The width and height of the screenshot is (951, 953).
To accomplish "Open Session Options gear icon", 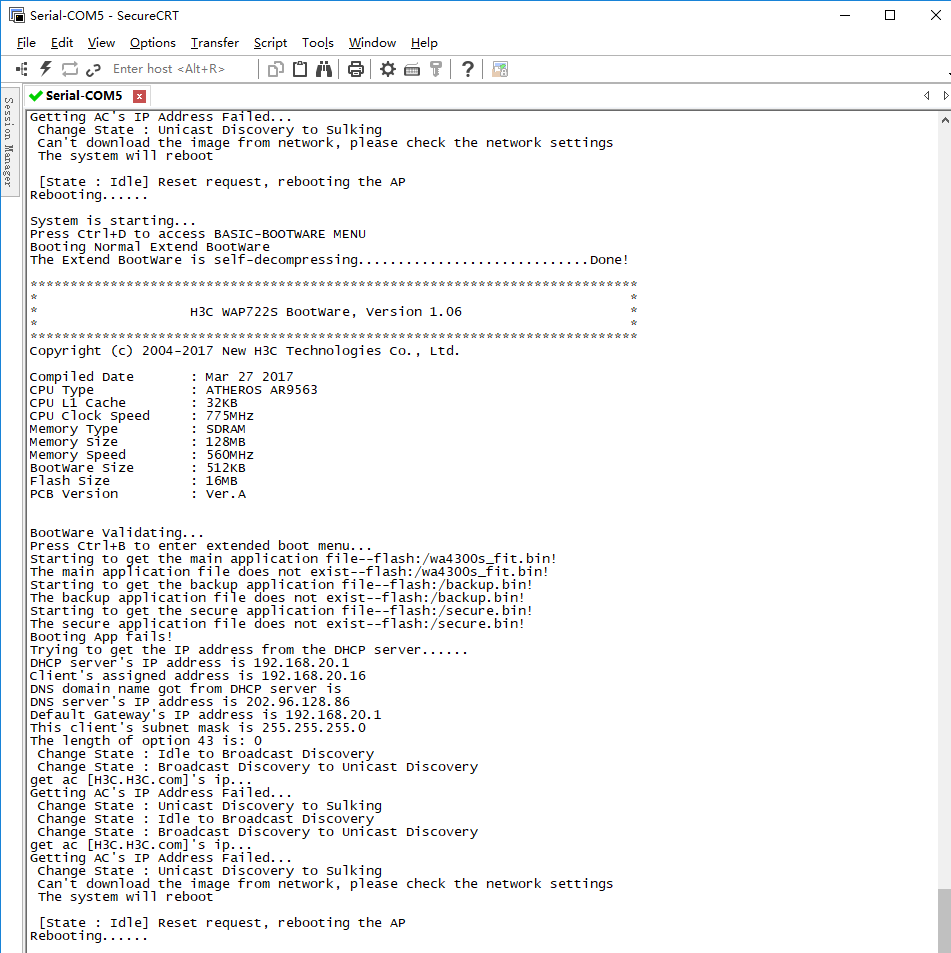I will point(388,69).
